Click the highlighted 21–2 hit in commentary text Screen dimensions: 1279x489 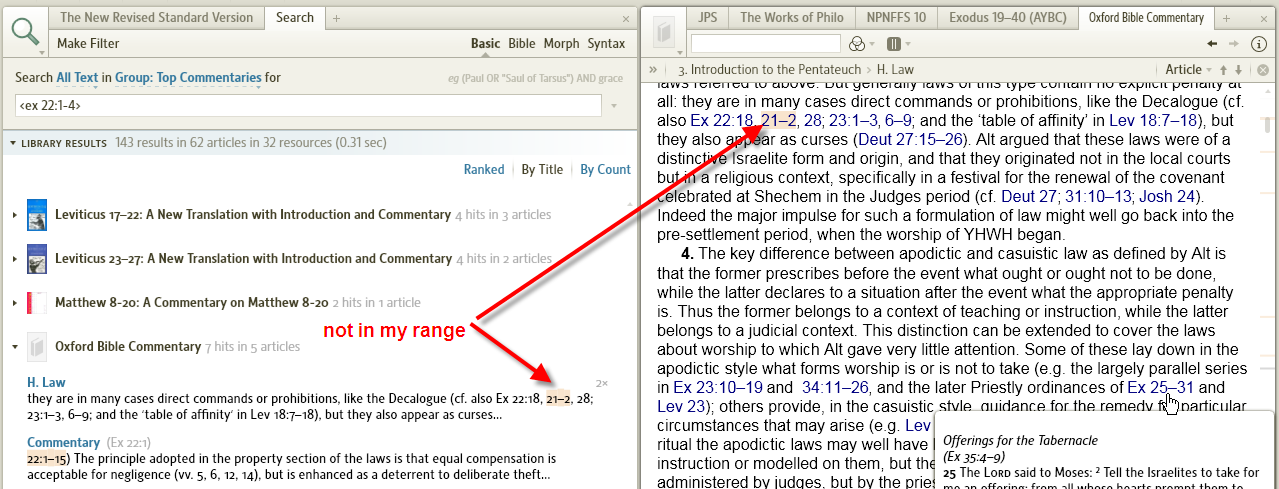click(778, 120)
